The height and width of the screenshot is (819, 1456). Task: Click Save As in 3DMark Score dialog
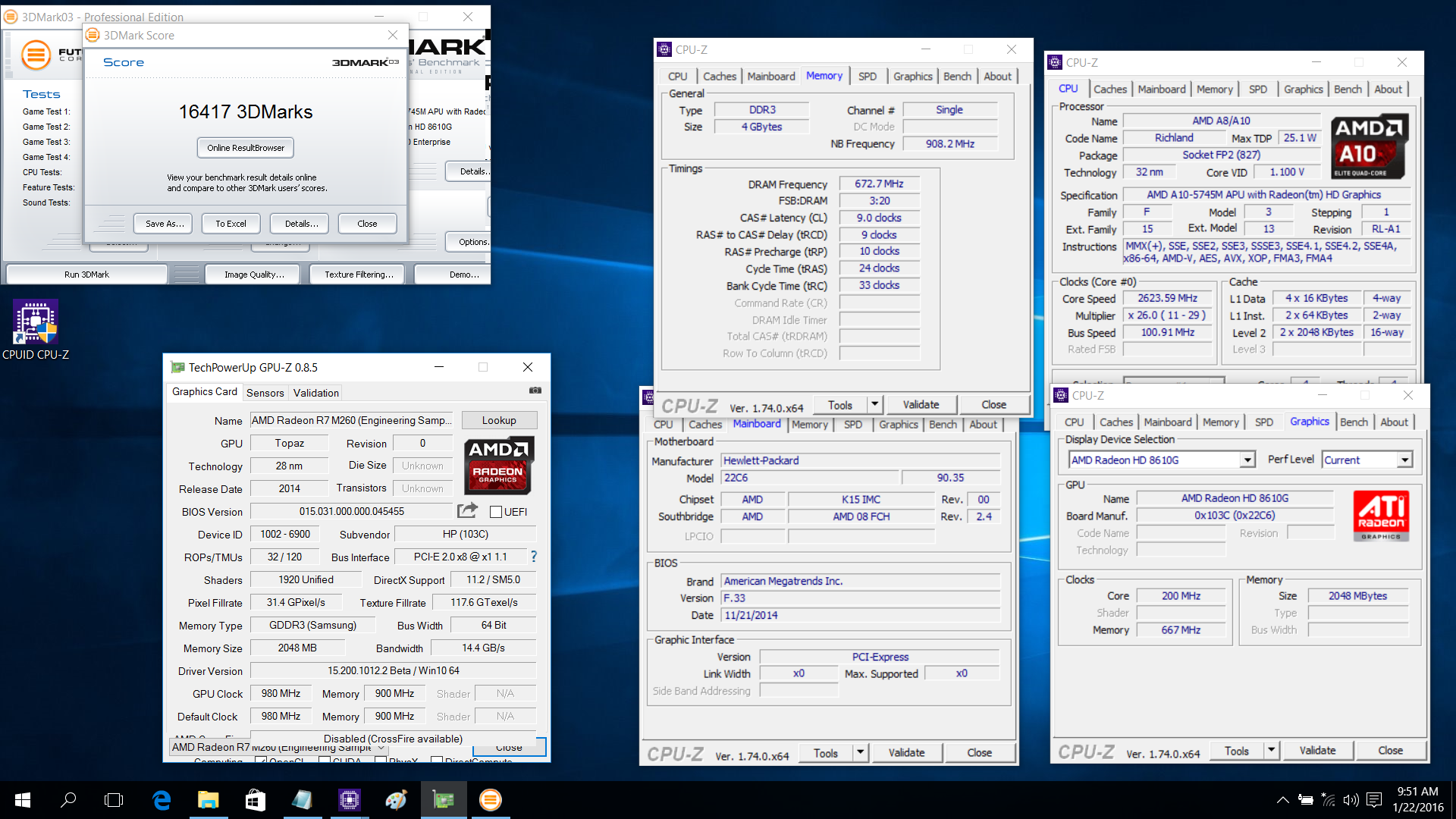[x=165, y=224]
